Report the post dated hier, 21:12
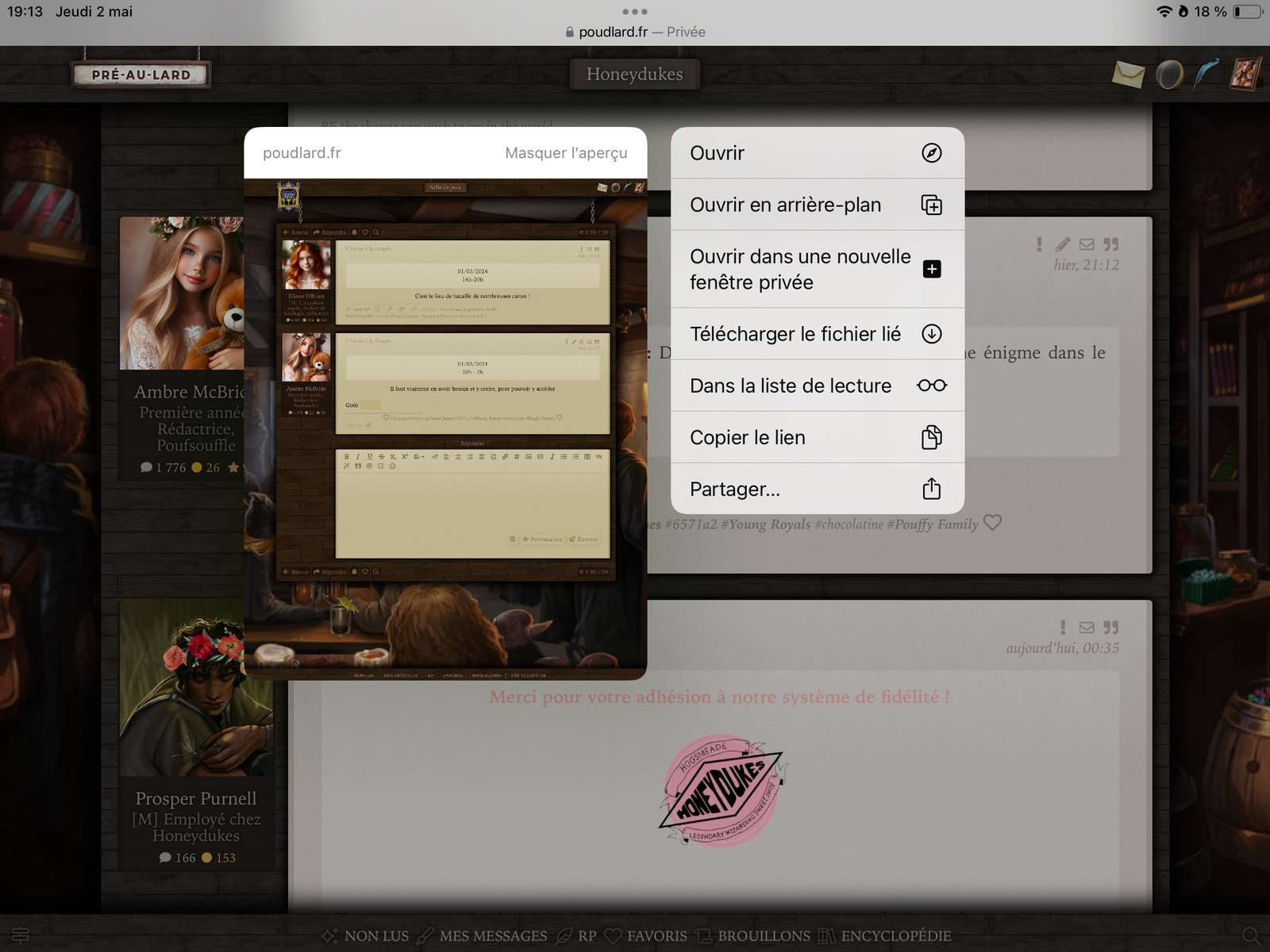Screen dimensions: 1270x952 (1039, 244)
